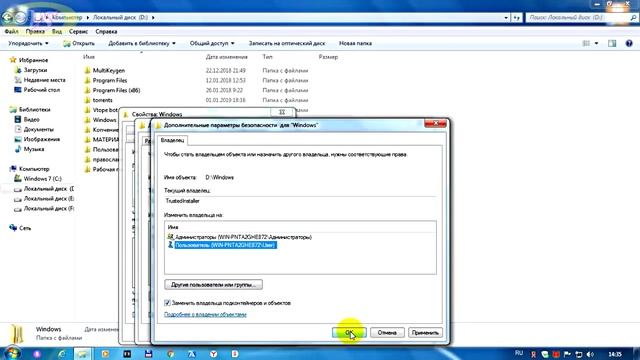
Task: Go back with the Explorer Back arrow
Action: coord(8,18)
